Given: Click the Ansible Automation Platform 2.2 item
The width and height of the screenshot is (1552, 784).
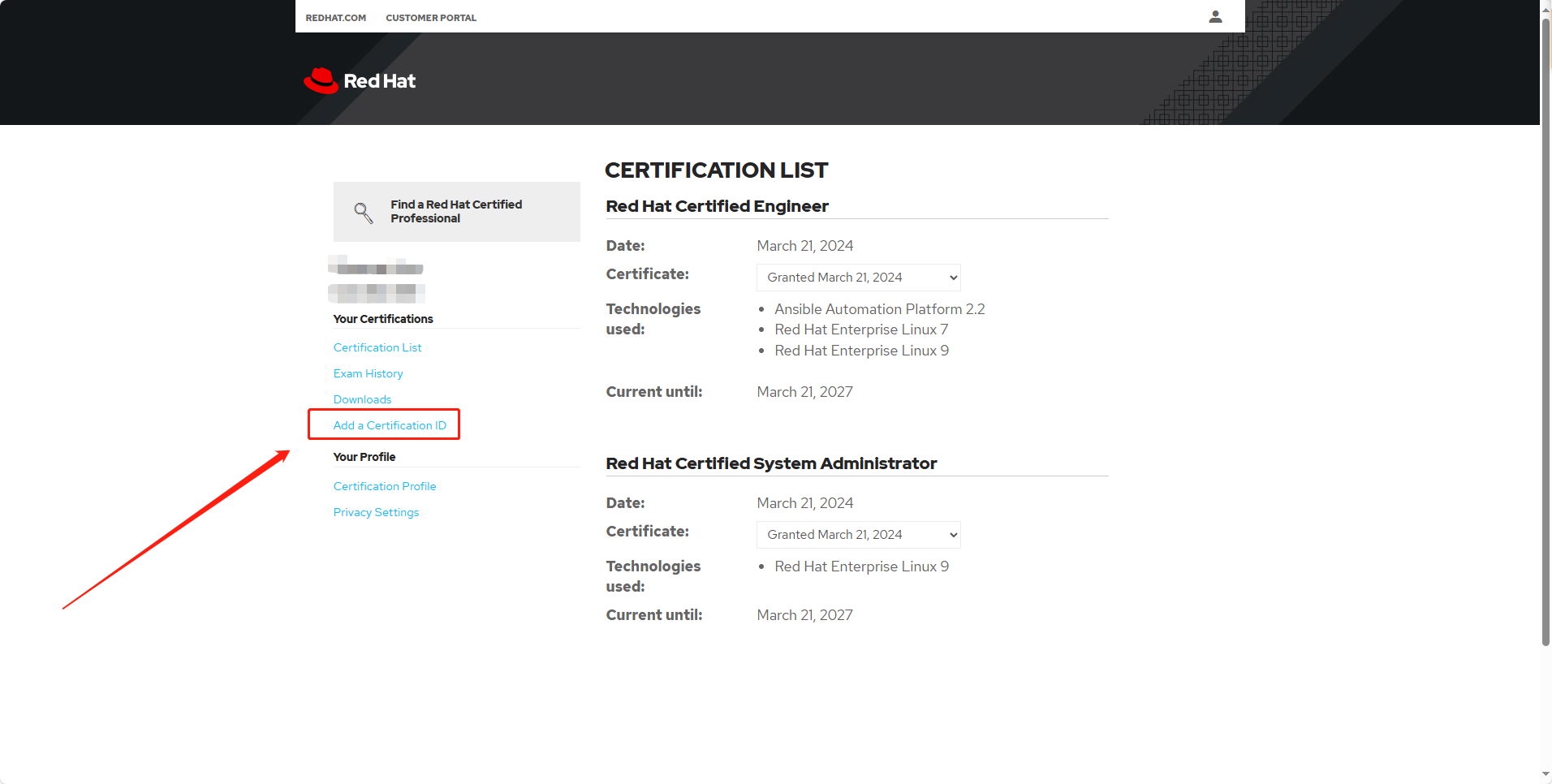Looking at the screenshot, I should pos(879,309).
